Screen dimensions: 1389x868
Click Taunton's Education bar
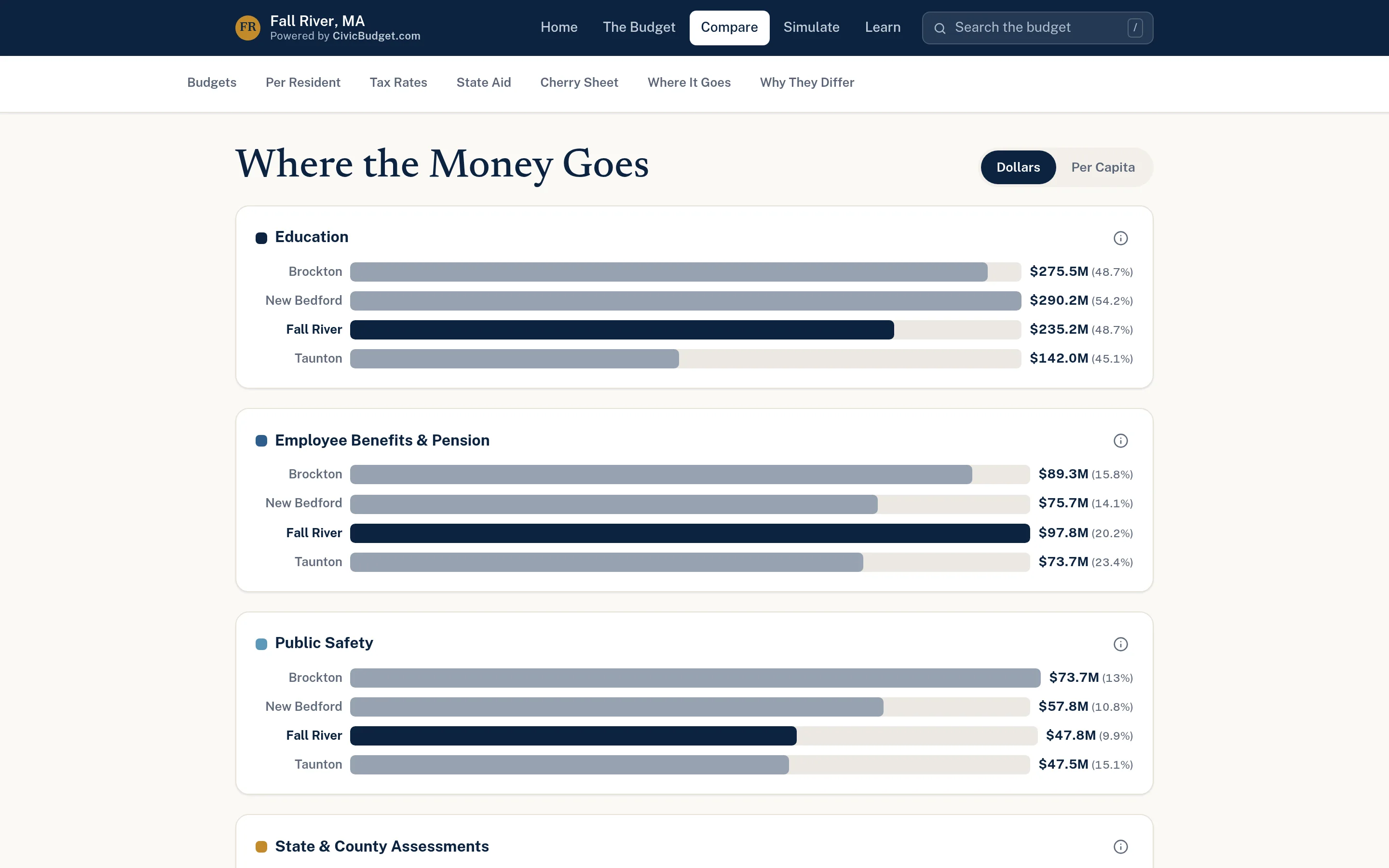coord(514,359)
